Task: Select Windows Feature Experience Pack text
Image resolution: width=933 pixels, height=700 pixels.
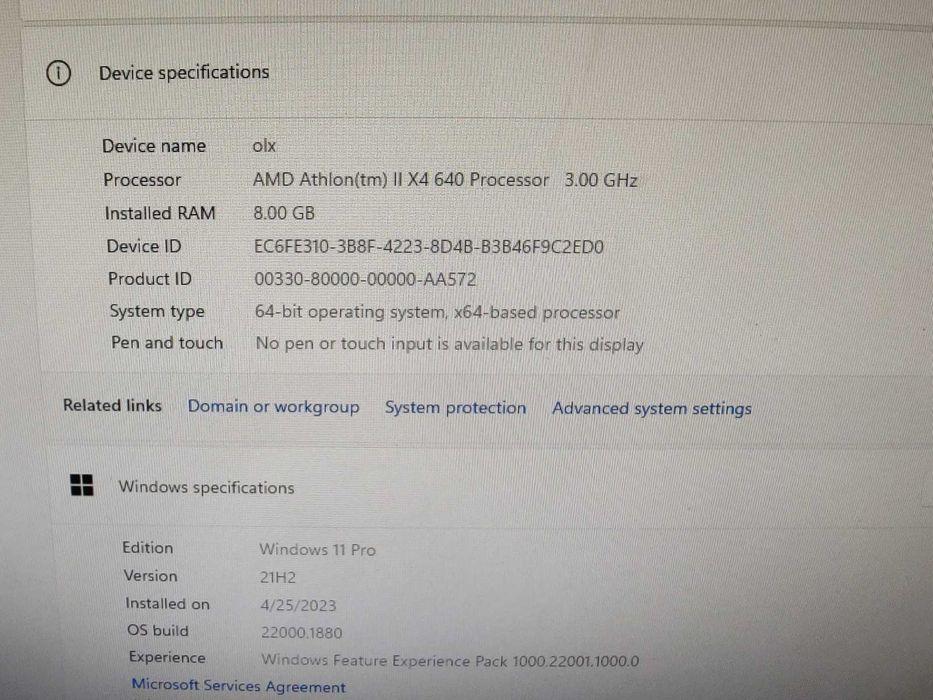Action: click(450, 661)
